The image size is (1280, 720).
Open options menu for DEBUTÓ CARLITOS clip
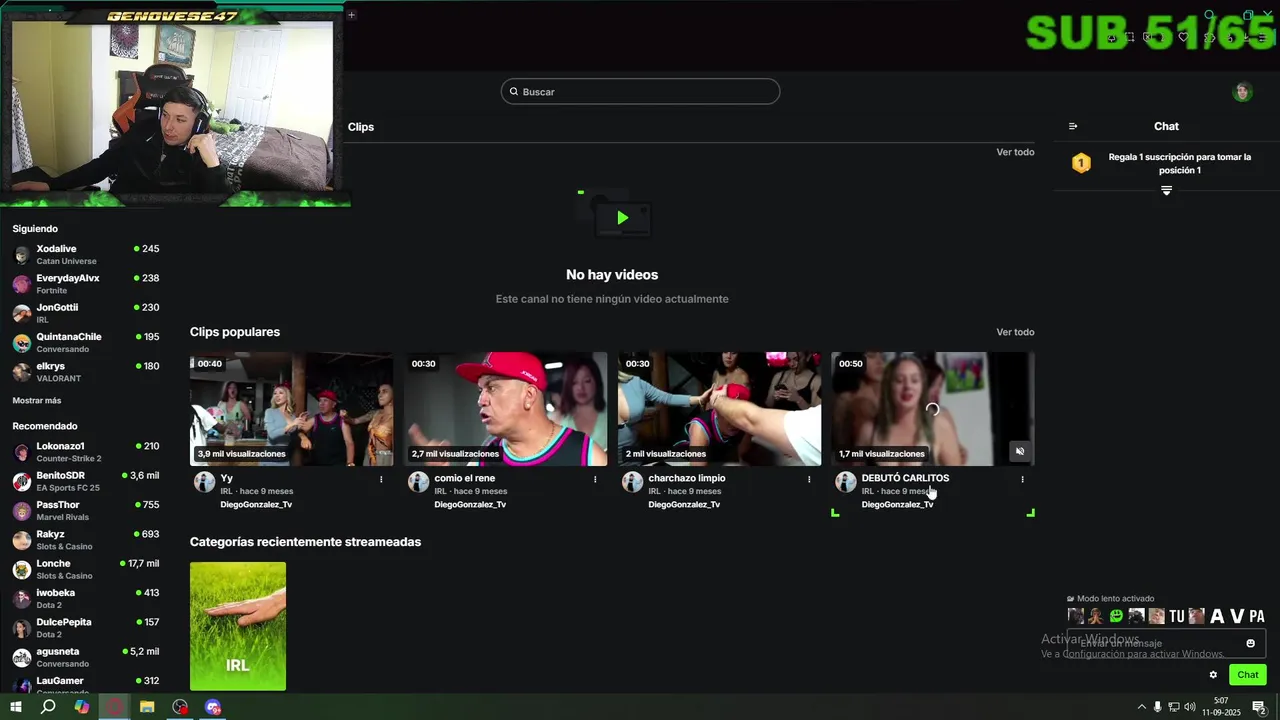pyautogui.click(x=1022, y=479)
